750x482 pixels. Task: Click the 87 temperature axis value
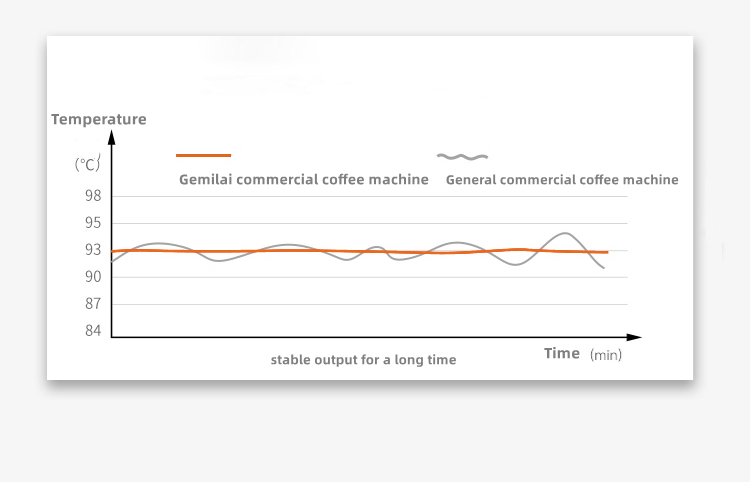coord(93,304)
